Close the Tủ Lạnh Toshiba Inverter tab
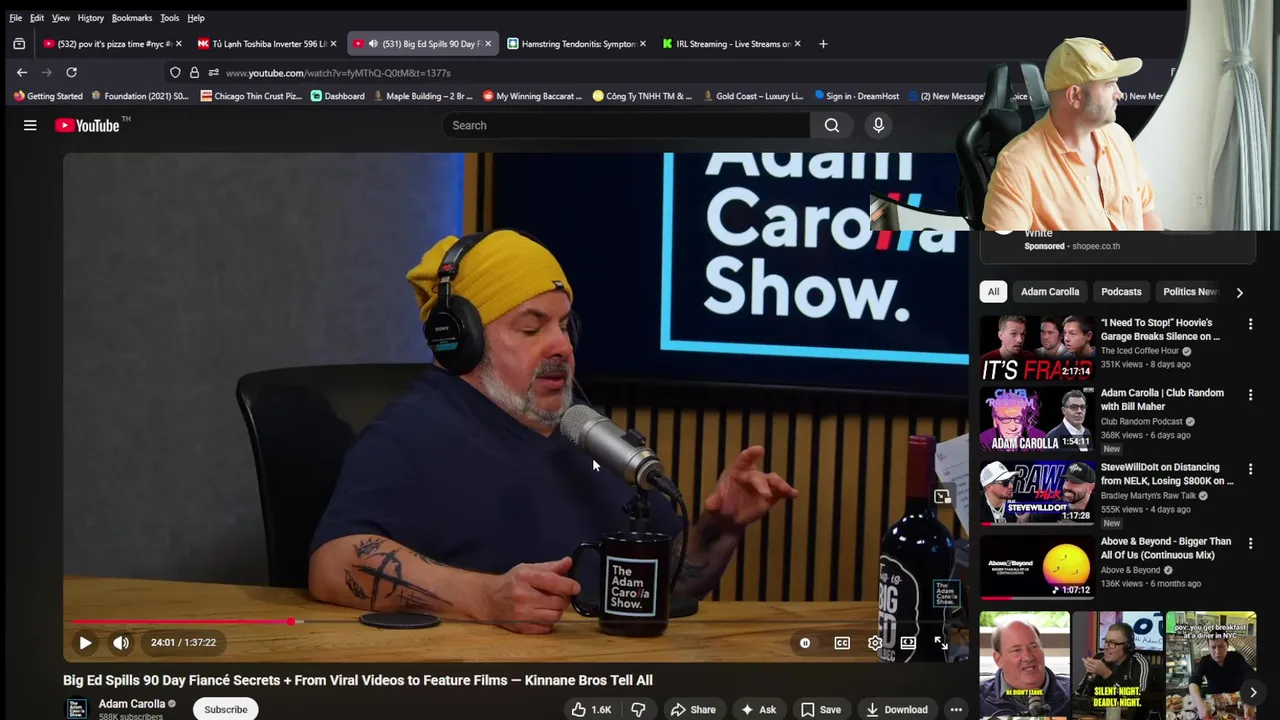The height and width of the screenshot is (720, 1280). pyautogui.click(x=333, y=44)
